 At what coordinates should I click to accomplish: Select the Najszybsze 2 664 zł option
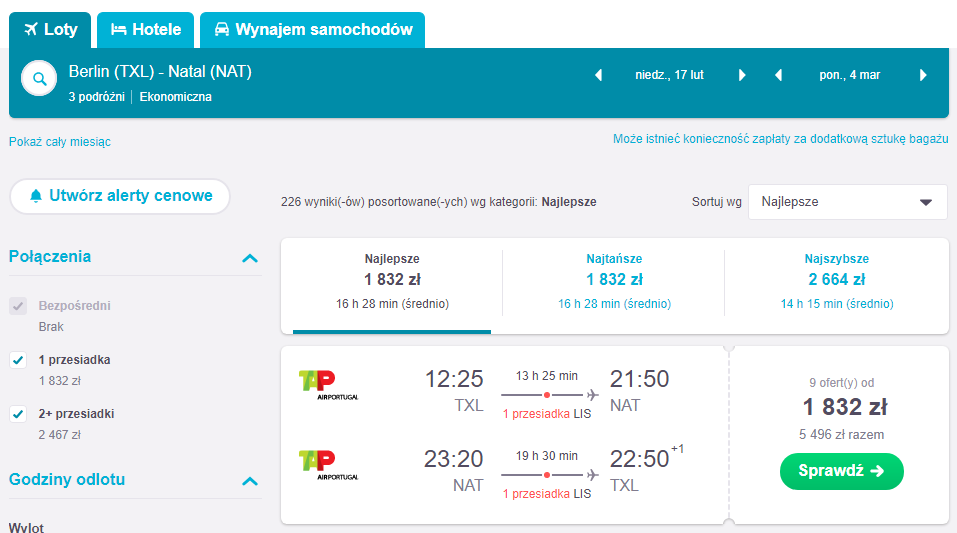(837, 281)
